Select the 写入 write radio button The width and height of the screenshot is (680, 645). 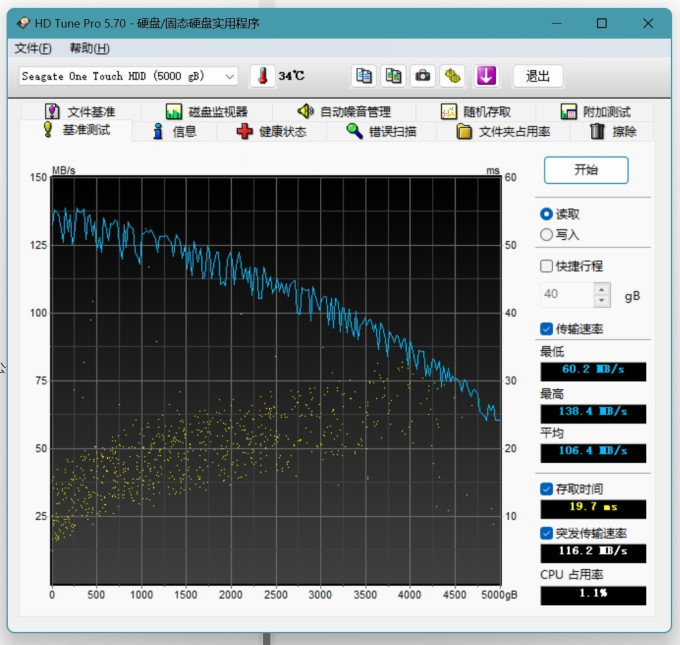coord(546,235)
